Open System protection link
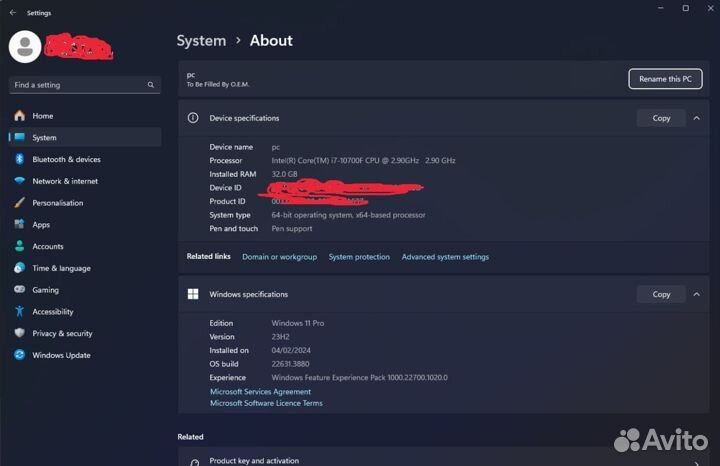Viewport: 720px width, 466px height. click(359, 257)
